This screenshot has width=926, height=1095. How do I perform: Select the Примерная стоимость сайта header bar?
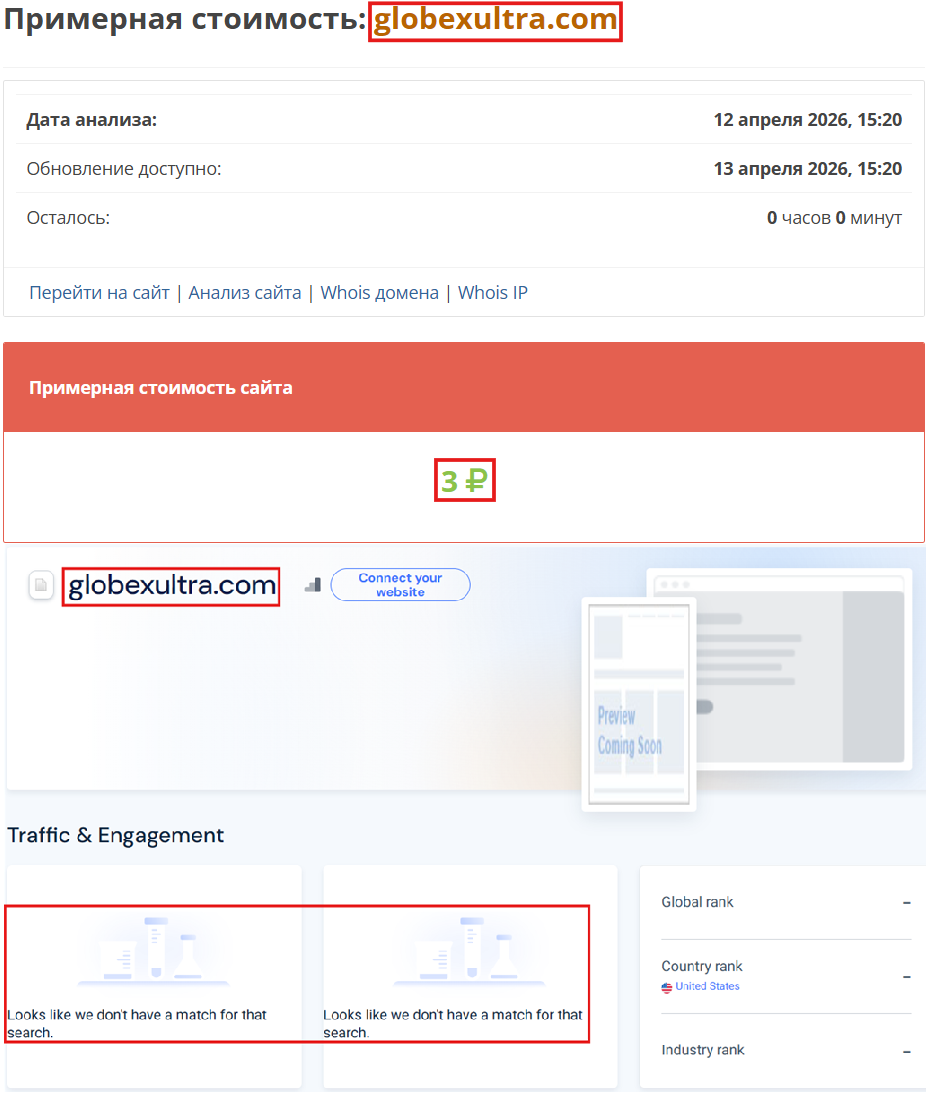[160, 387]
